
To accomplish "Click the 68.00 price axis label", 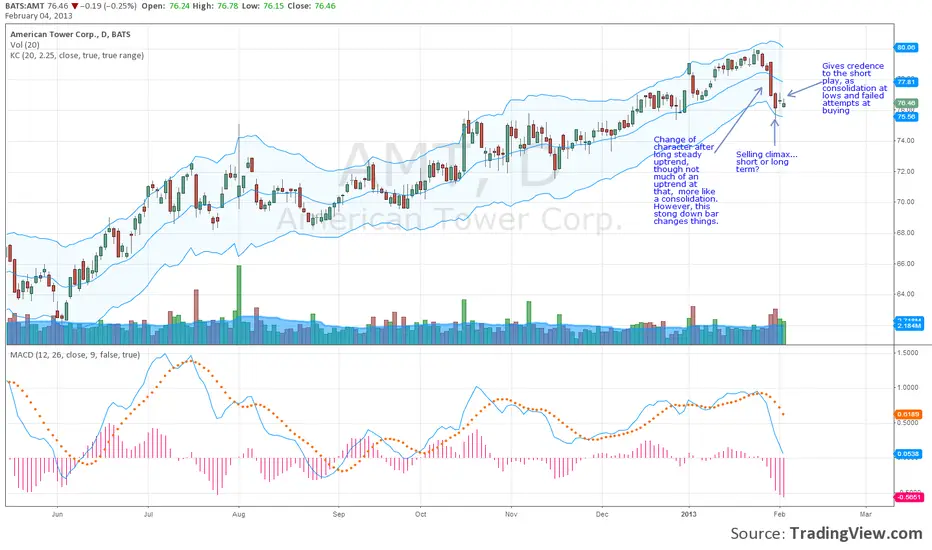I will point(905,233).
